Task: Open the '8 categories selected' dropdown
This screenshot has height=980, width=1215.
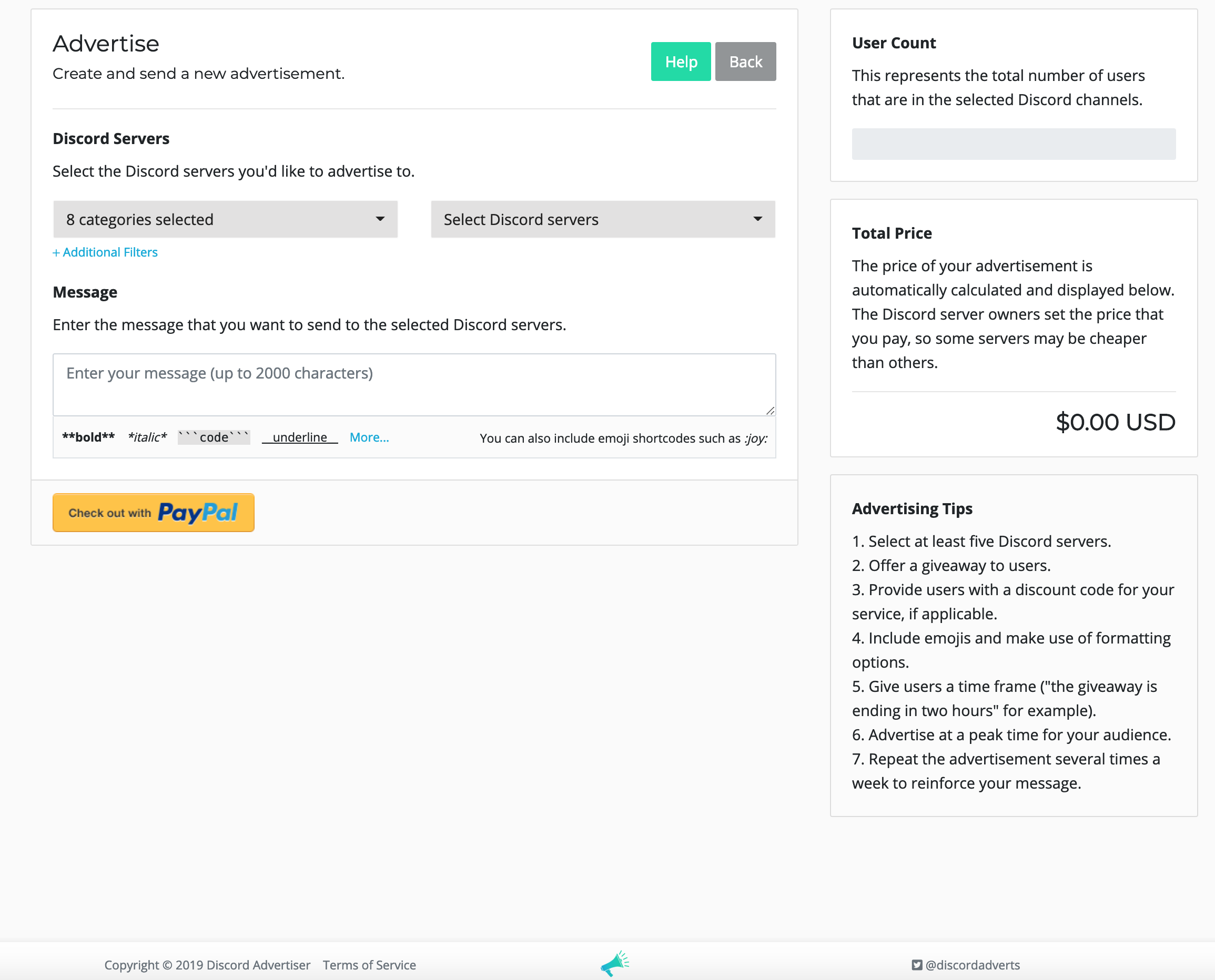Action: [x=225, y=219]
